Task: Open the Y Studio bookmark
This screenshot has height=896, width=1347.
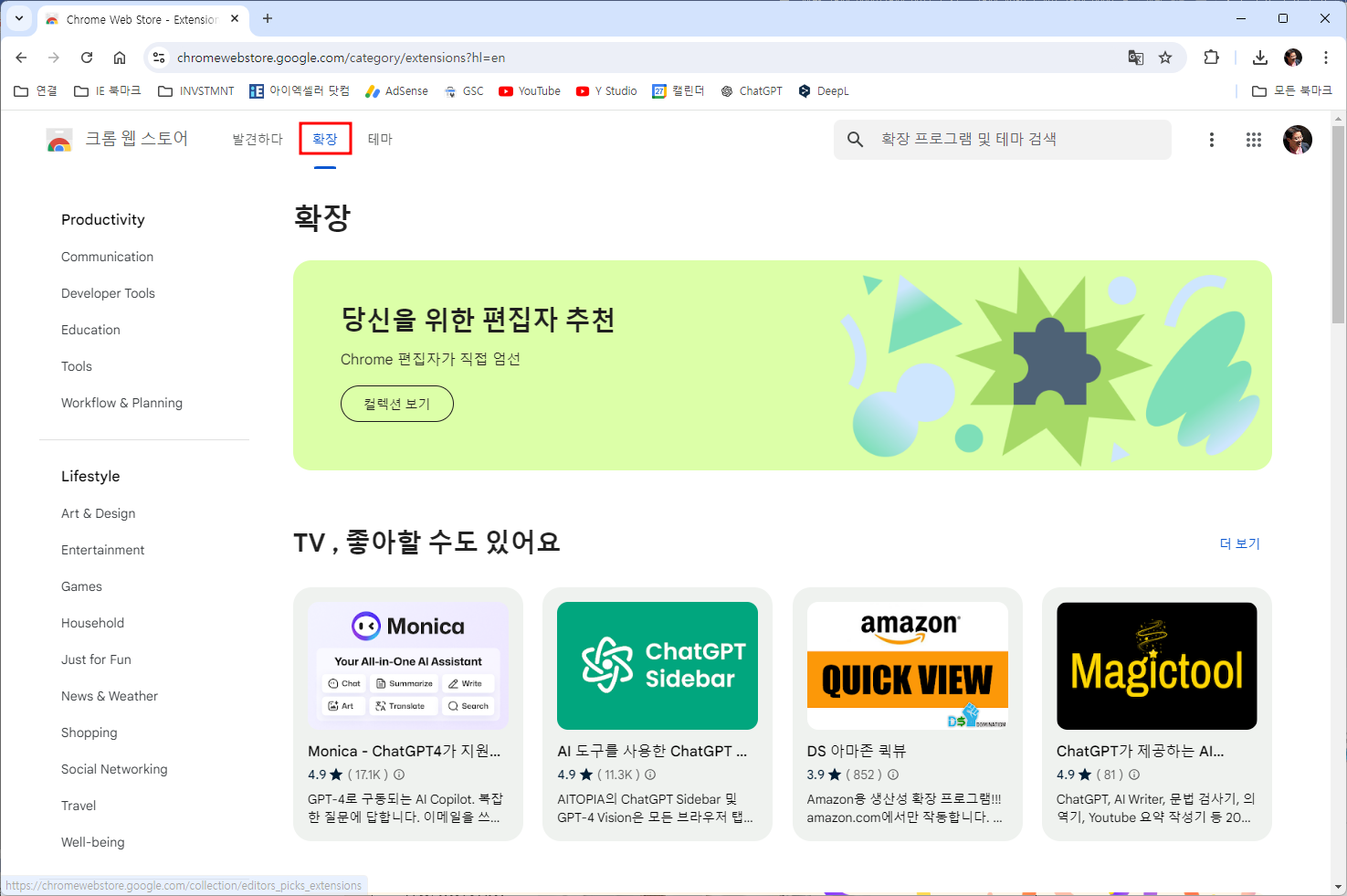Action: point(606,91)
